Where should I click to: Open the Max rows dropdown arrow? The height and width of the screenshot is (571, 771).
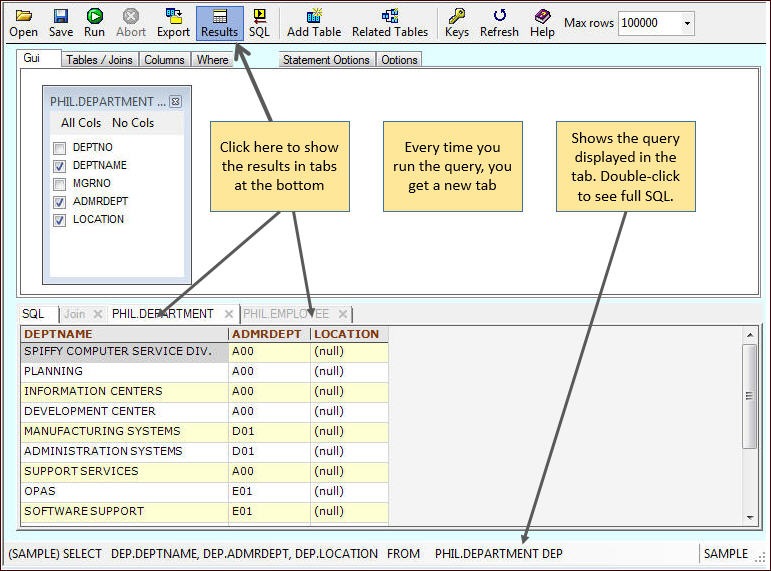(x=687, y=23)
